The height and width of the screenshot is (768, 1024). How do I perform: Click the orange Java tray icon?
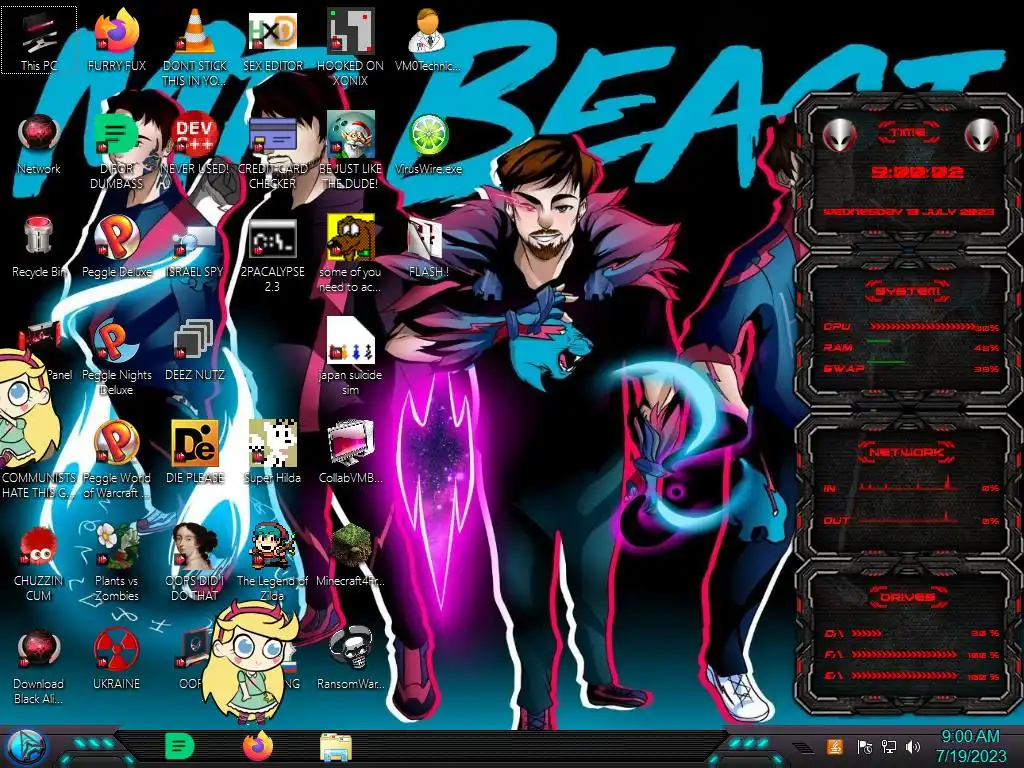pyautogui.click(x=835, y=746)
